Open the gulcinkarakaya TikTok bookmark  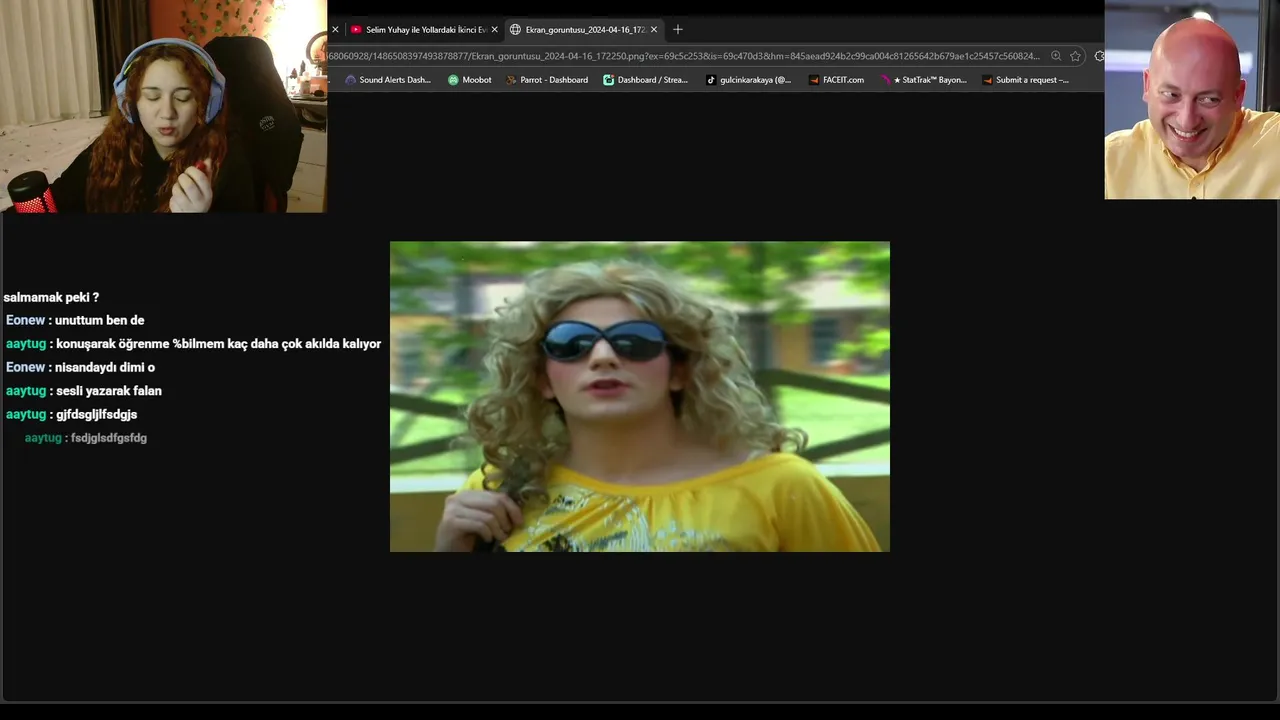point(748,80)
